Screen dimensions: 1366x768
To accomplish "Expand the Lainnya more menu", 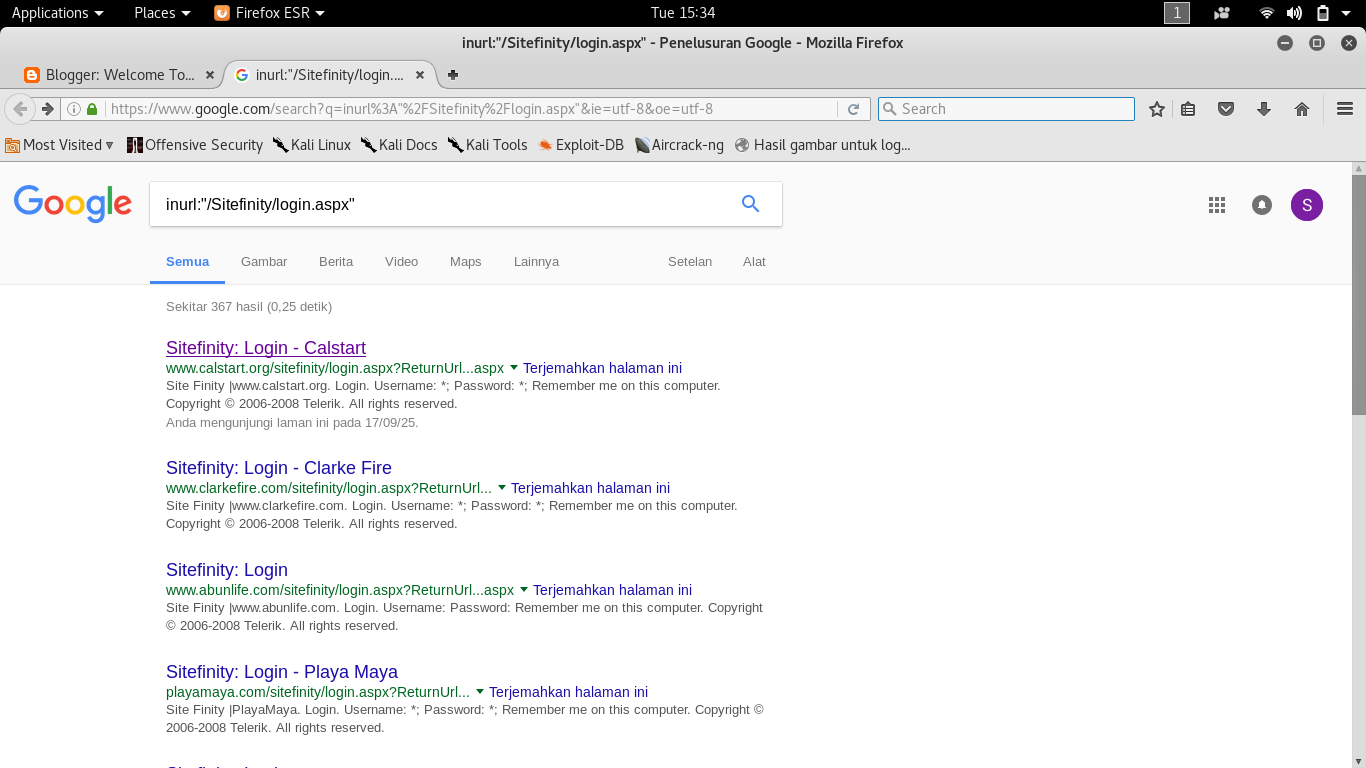I will (x=536, y=261).
